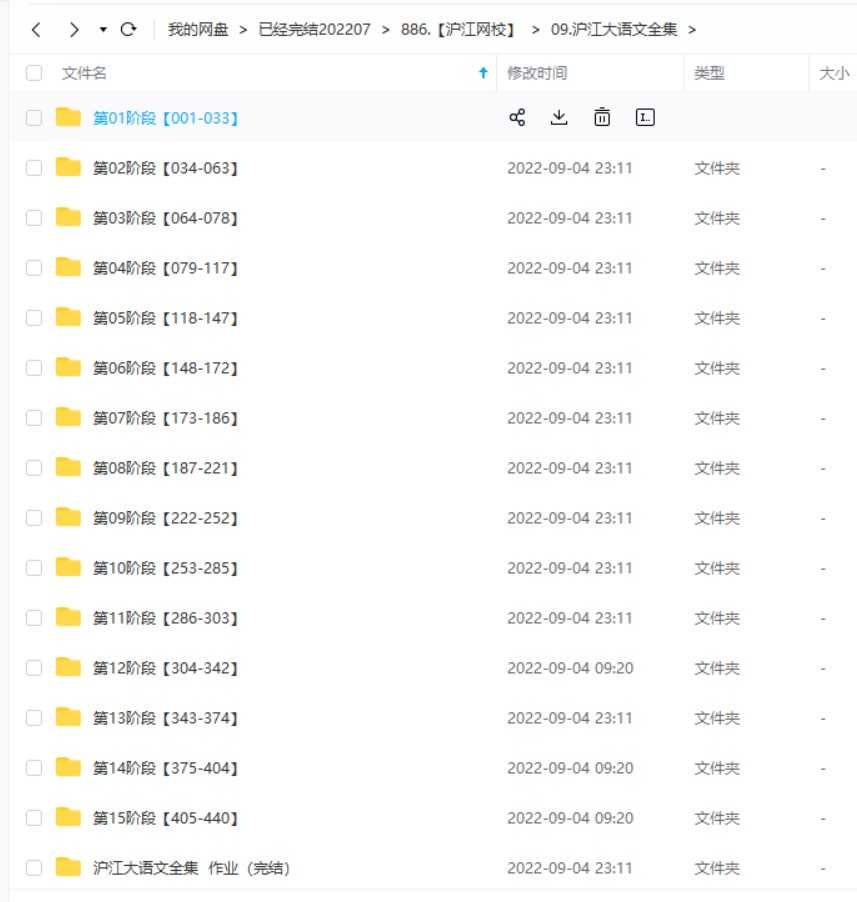Check the box for 第15阶段【405-440】

pyautogui.click(x=34, y=818)
